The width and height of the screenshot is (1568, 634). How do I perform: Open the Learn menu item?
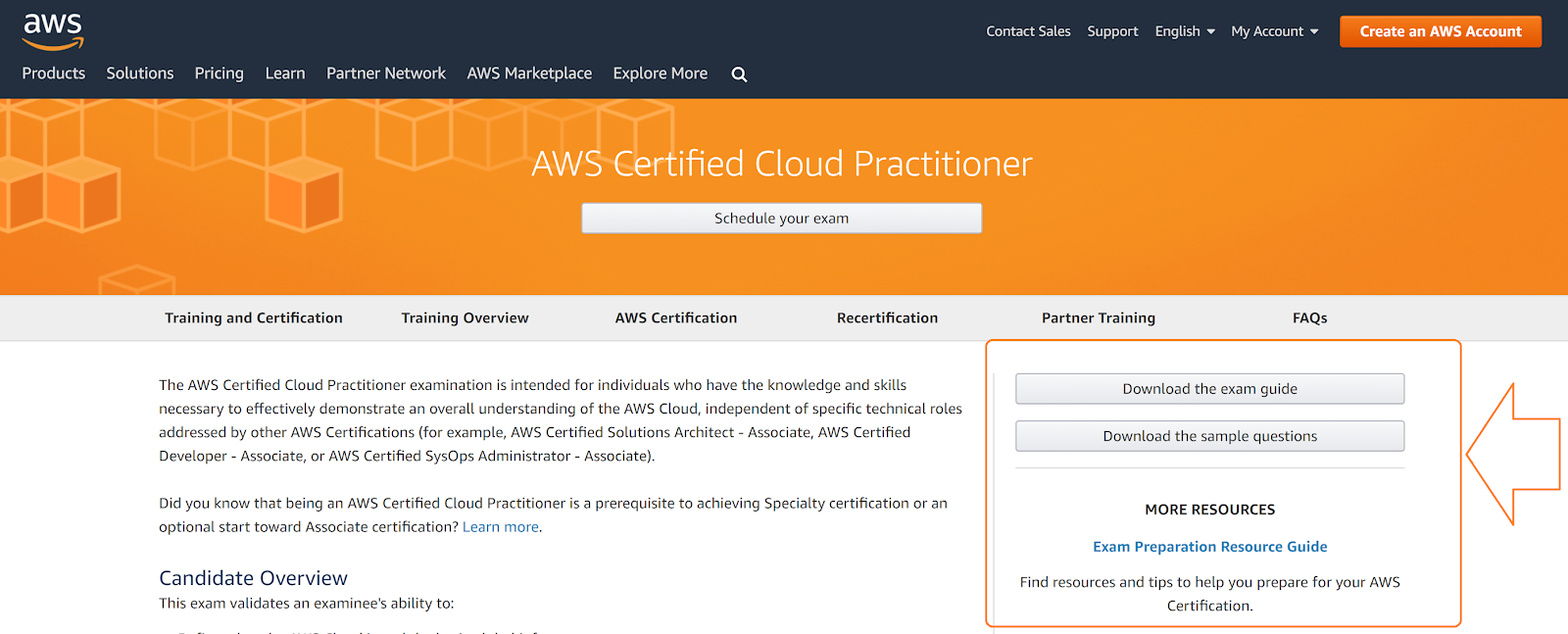pos(285,73)
